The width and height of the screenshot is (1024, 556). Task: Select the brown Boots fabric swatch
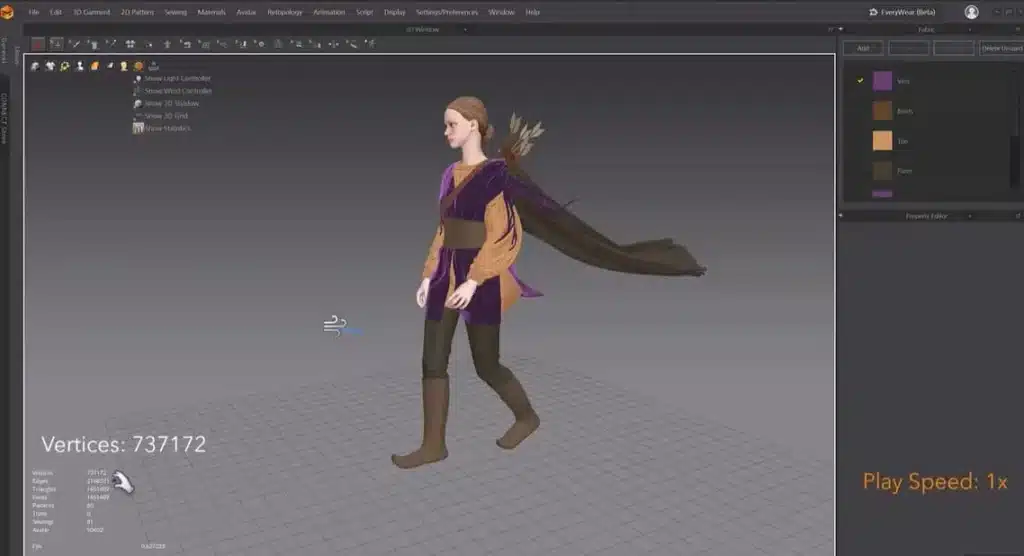click(x=882, y=110)
